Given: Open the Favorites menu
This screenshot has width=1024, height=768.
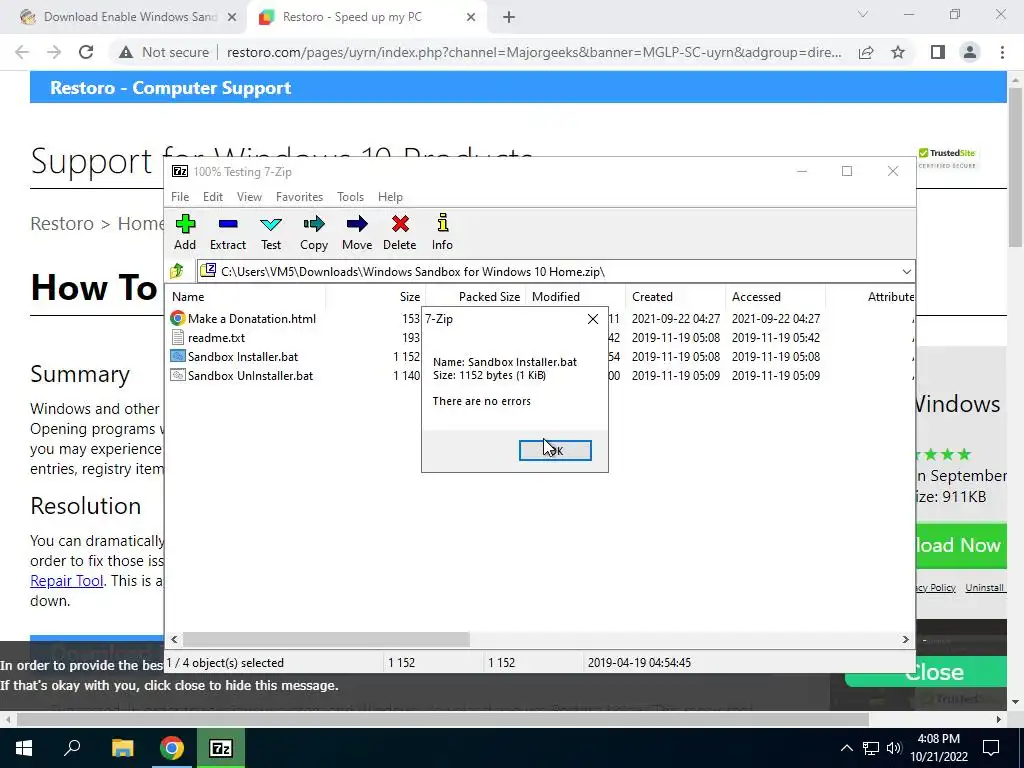Looking at the screenshot, I should [300, 197].
